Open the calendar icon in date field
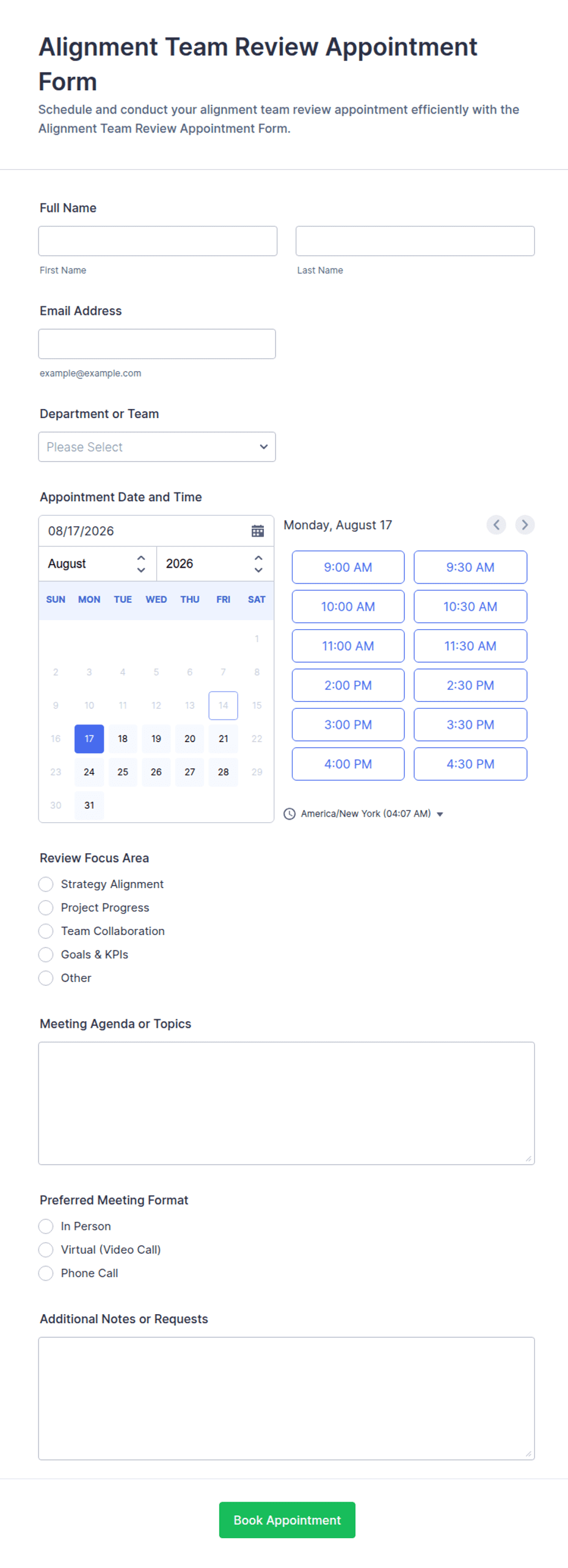Viewport: 568px width, 1568px height. click(258, 530)
